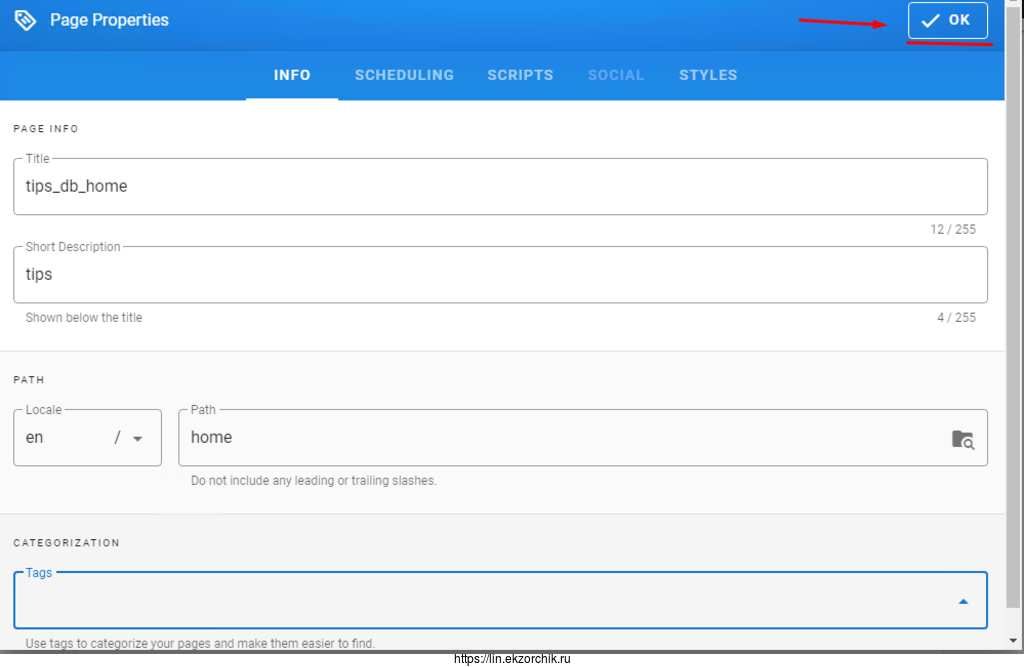The image size is (1024, 667).
Task: Click the greyed-out Social tab
Action: pos(616,75)
